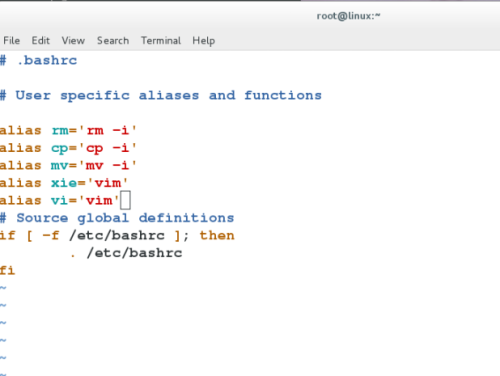The image size is (500, 376).
Task: Click the word 'then' in the if statement
Action: pyautogui.click(x=217, y=236)
